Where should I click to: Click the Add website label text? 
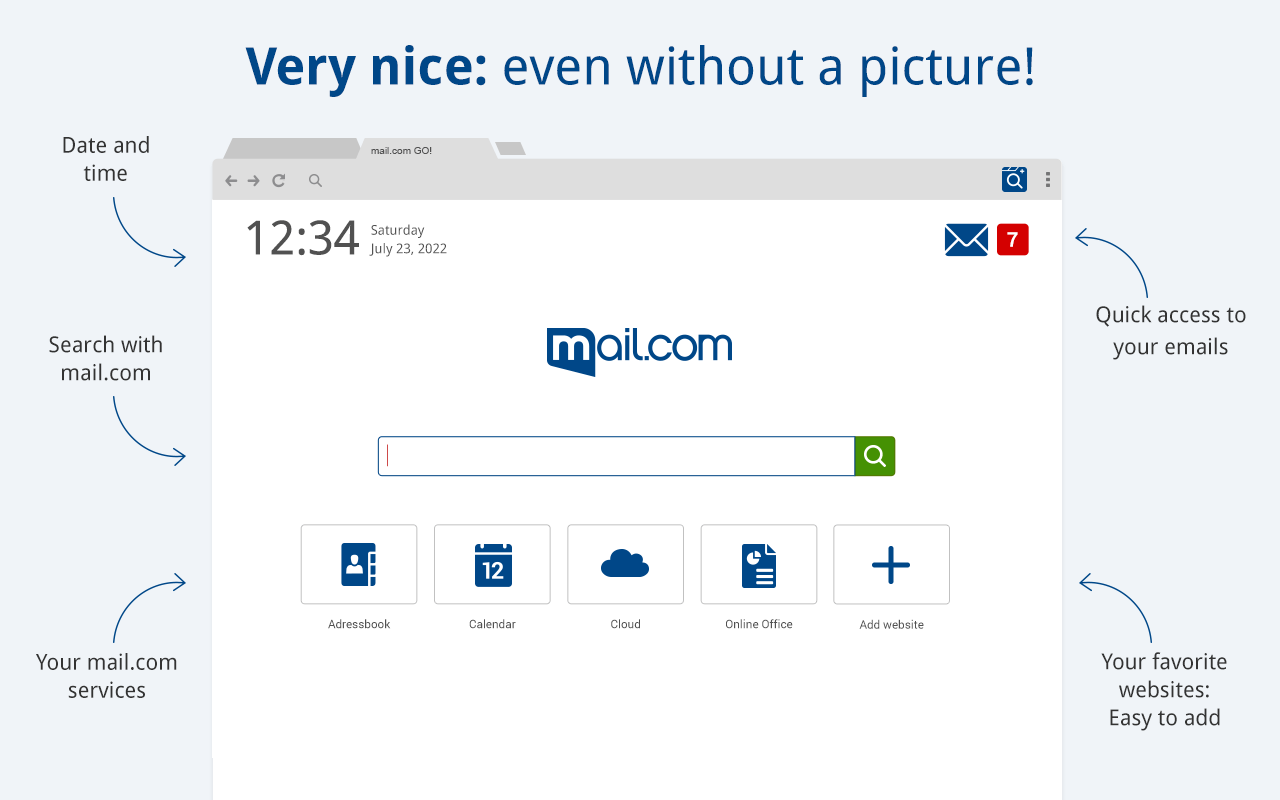tap(892, 625)
